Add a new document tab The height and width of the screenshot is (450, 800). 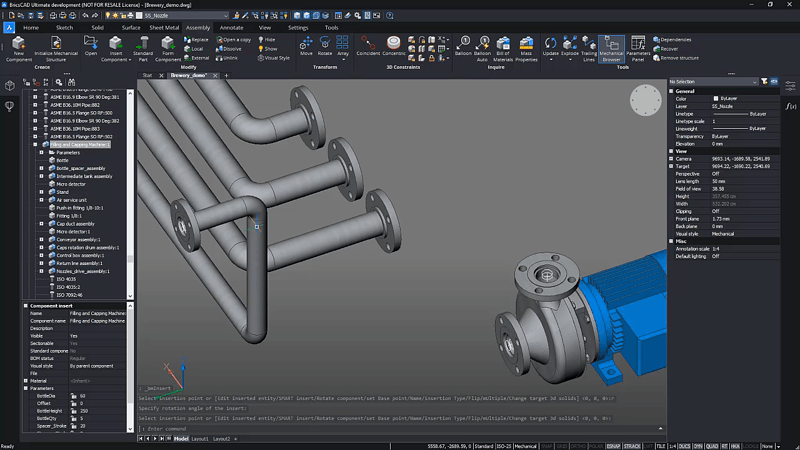tap(227, 76)
